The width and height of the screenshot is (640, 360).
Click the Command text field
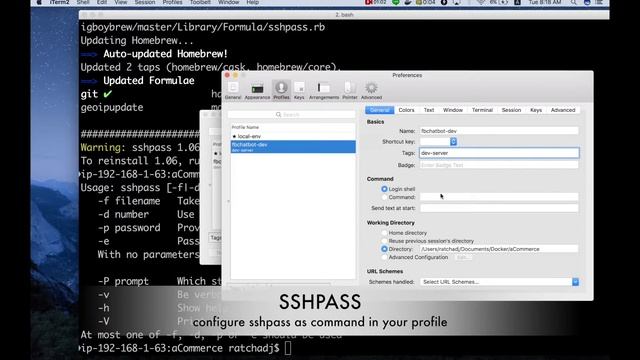click(499, 197)
